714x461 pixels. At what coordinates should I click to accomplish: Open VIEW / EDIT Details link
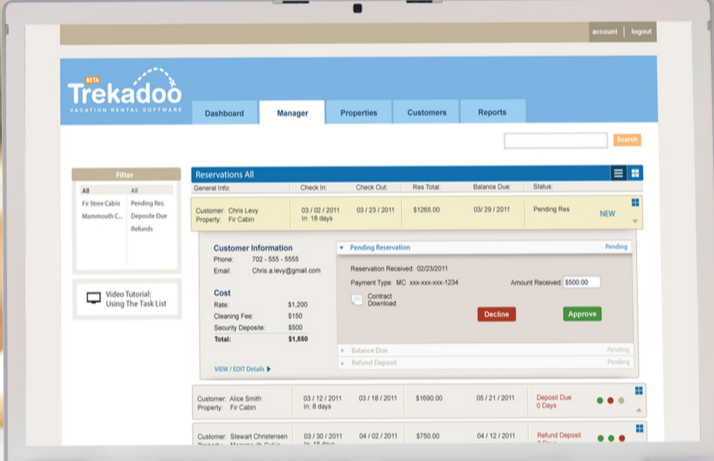242,369
